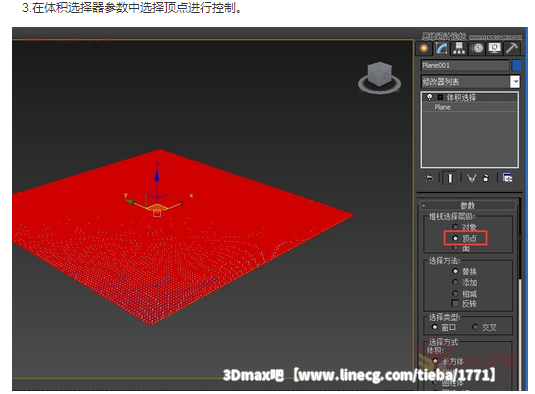Click Remove Modifier trash icon
Screen dimensions: 535x394
pyautogui.click(x=486, y=178)
